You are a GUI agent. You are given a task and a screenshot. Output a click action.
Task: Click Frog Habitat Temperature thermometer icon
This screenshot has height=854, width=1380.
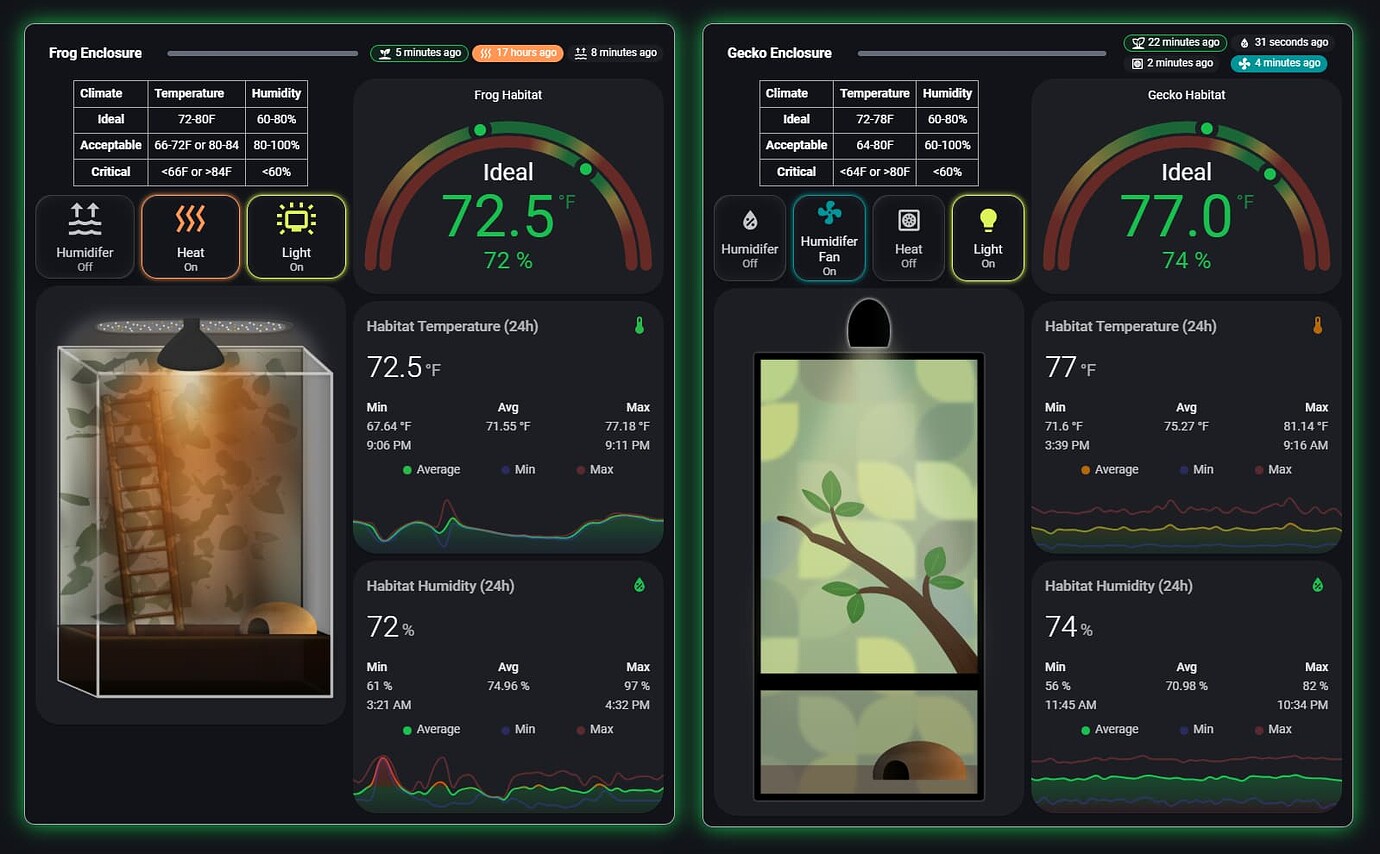639,325
